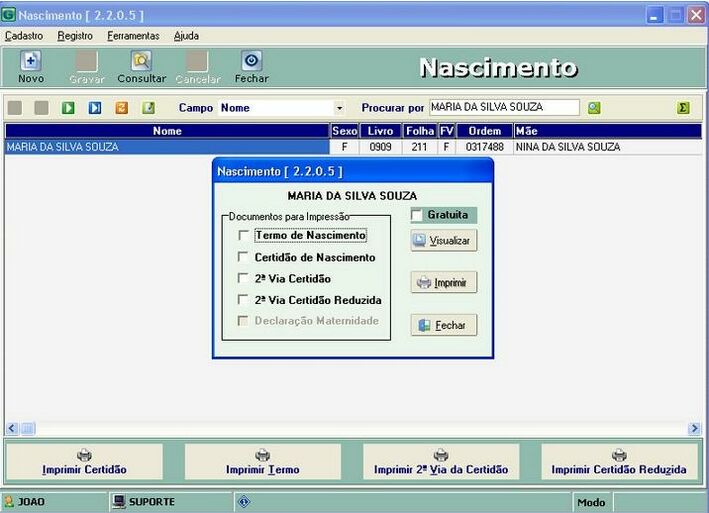The image size is (709, 513).
Task: Open the Cadastro menu
Action: tap(24, 36)
